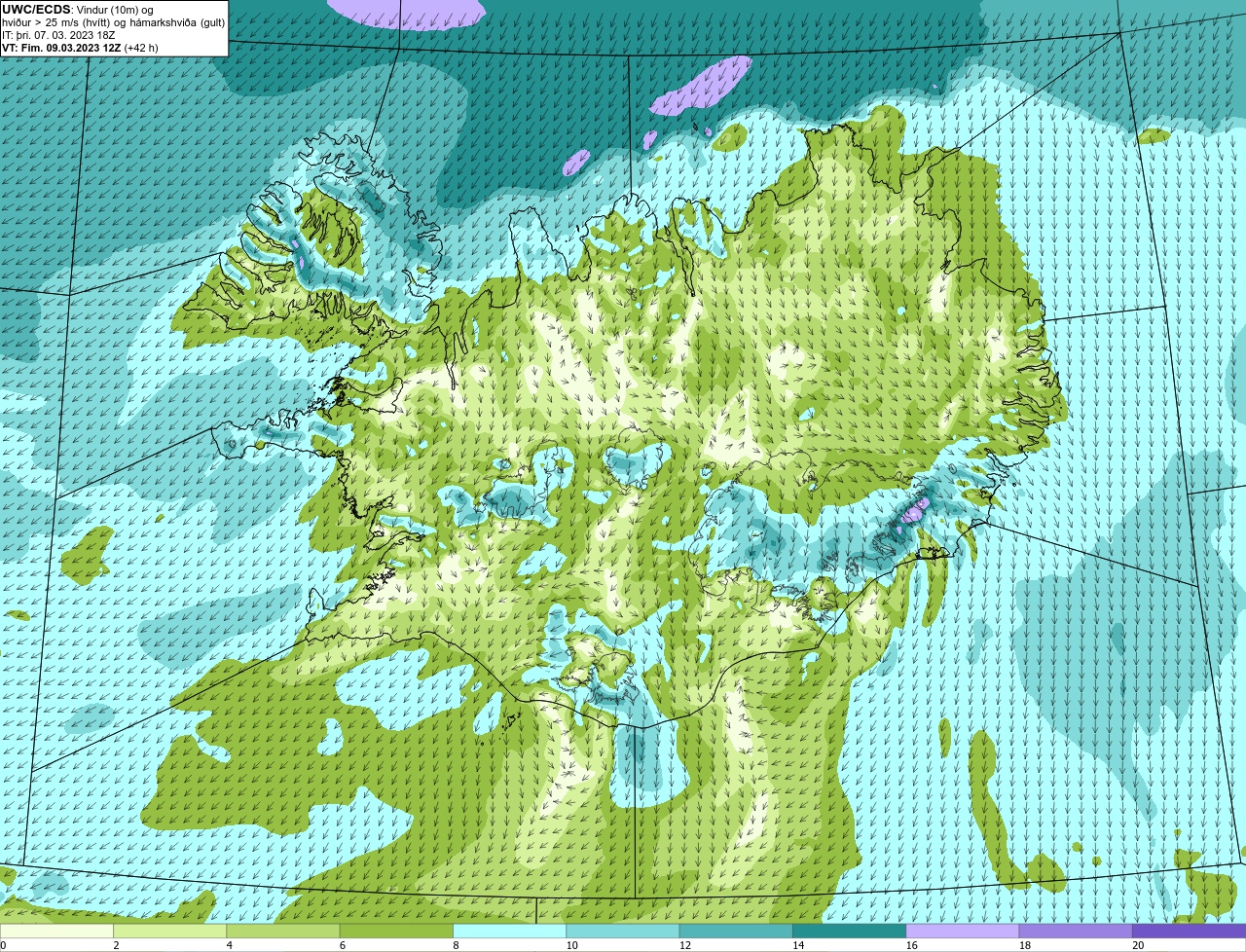Click the legend scale label "10"

571,945
